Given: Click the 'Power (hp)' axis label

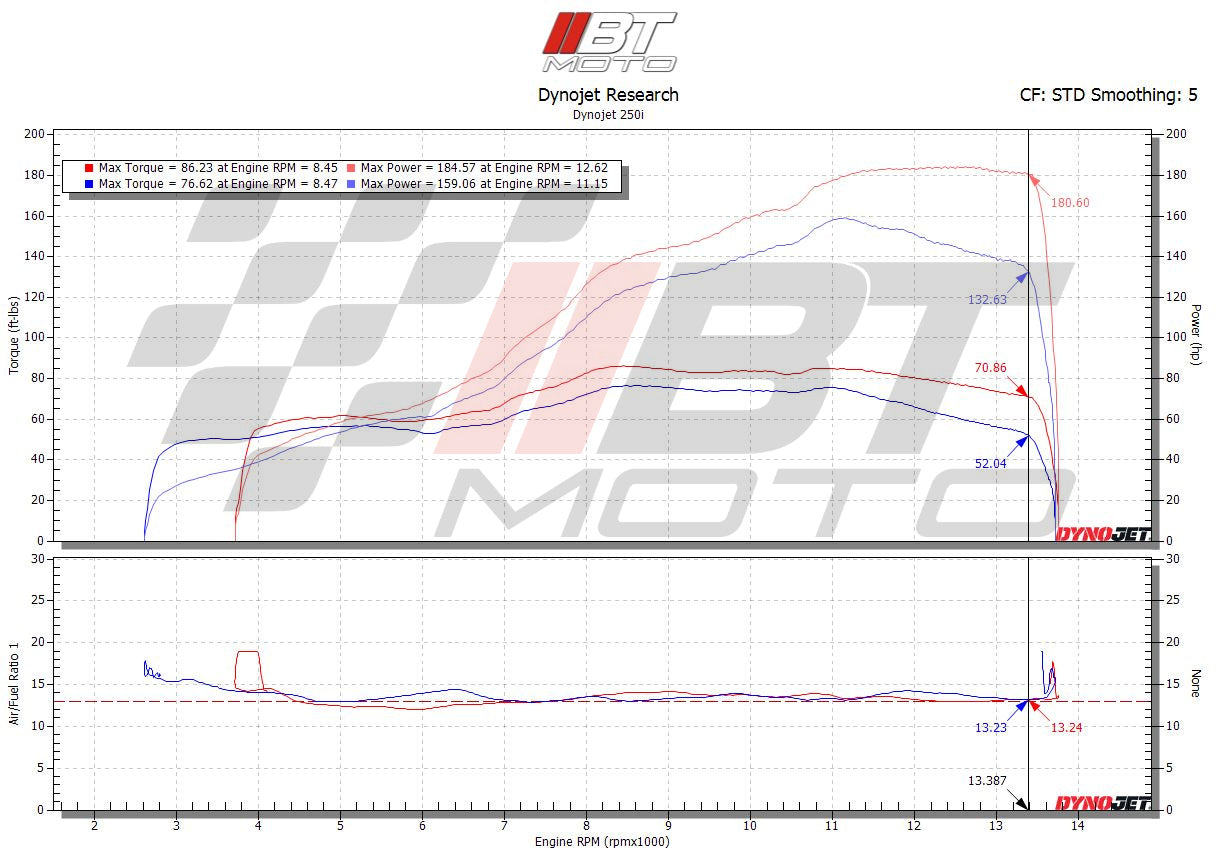Looking at the screenshot, I should pos(1196,335).
